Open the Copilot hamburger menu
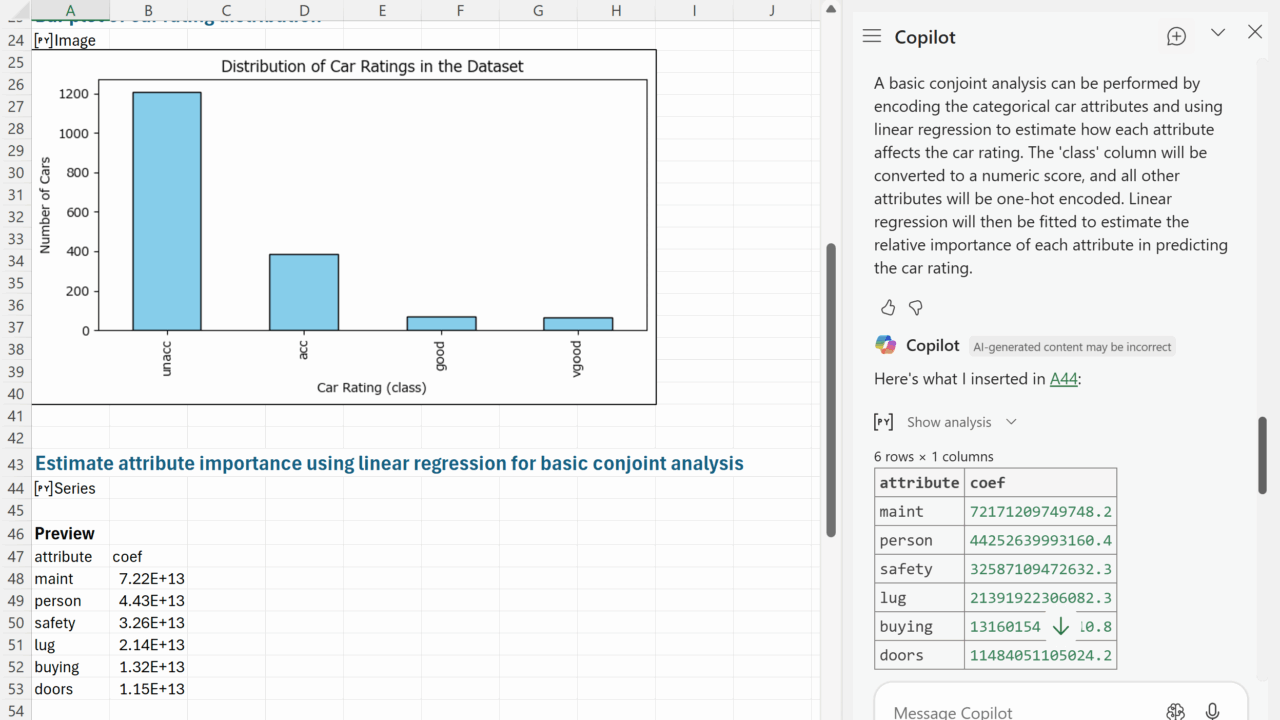1280x720 pixels. 872,36
